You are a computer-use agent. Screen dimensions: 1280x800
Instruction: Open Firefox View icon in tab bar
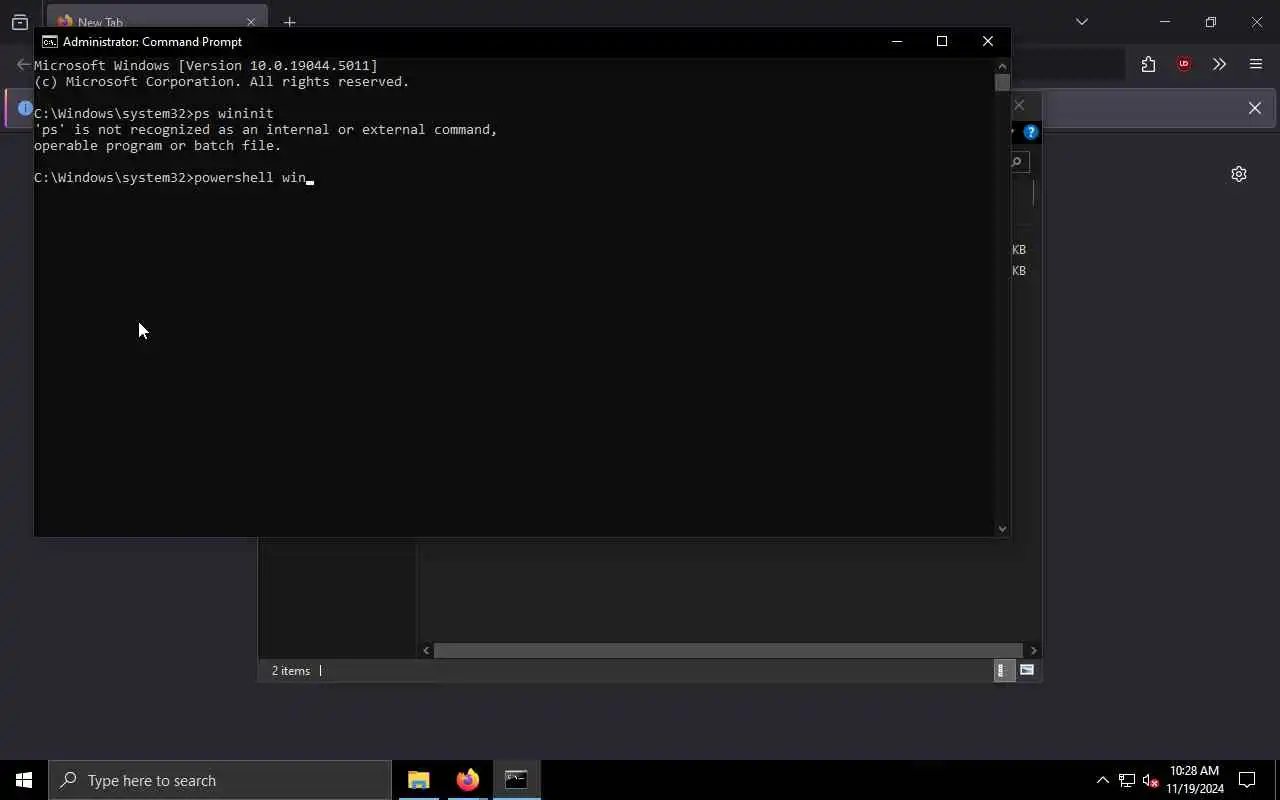point(20,22)
